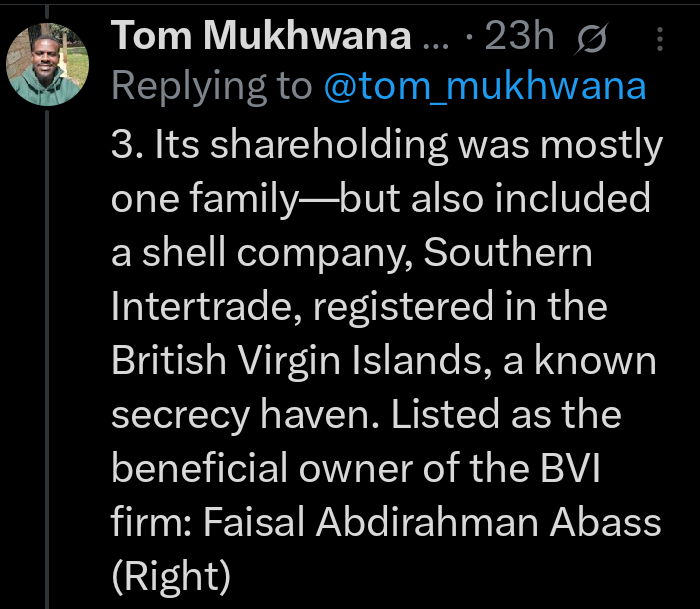
Task: Click the '(Right)' text ending the tweet
Action: click(171, 577)
